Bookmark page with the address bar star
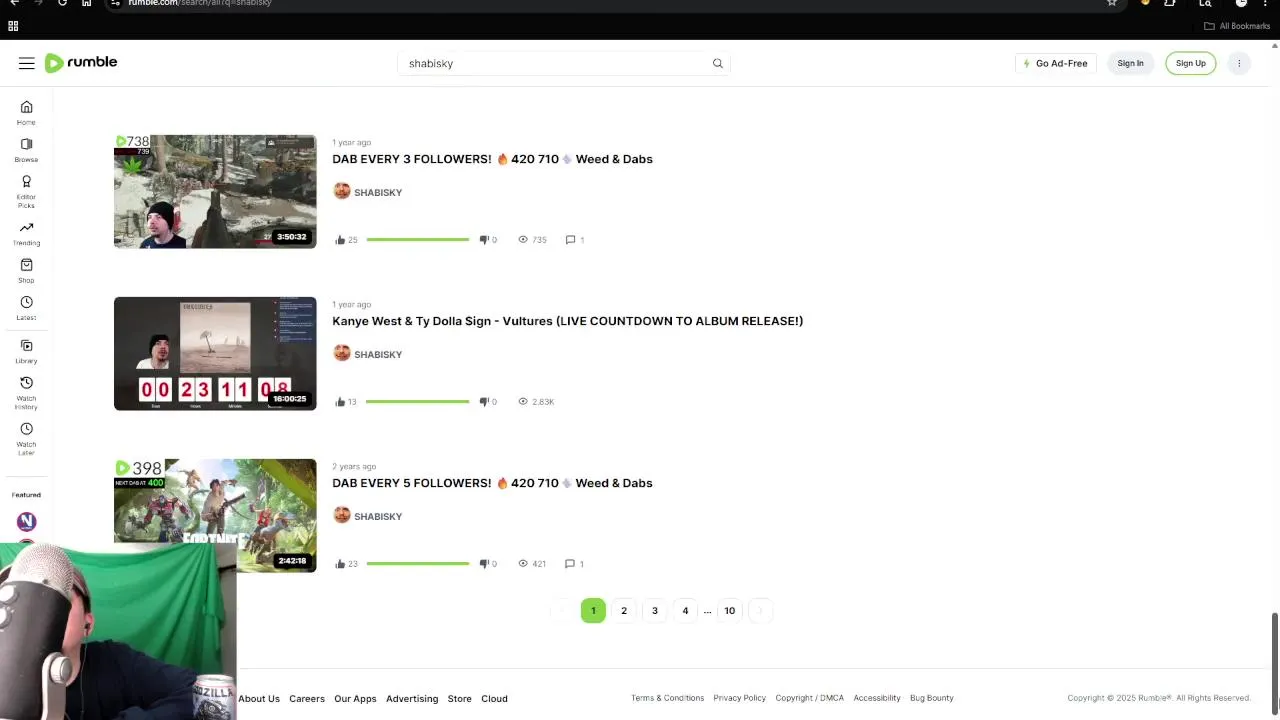 [1112, 3]
